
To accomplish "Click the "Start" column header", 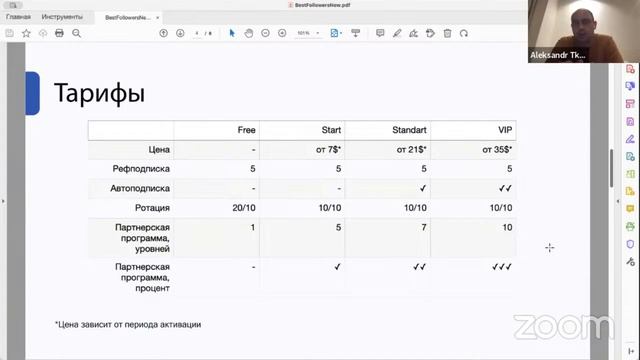I will pos(331,130).
